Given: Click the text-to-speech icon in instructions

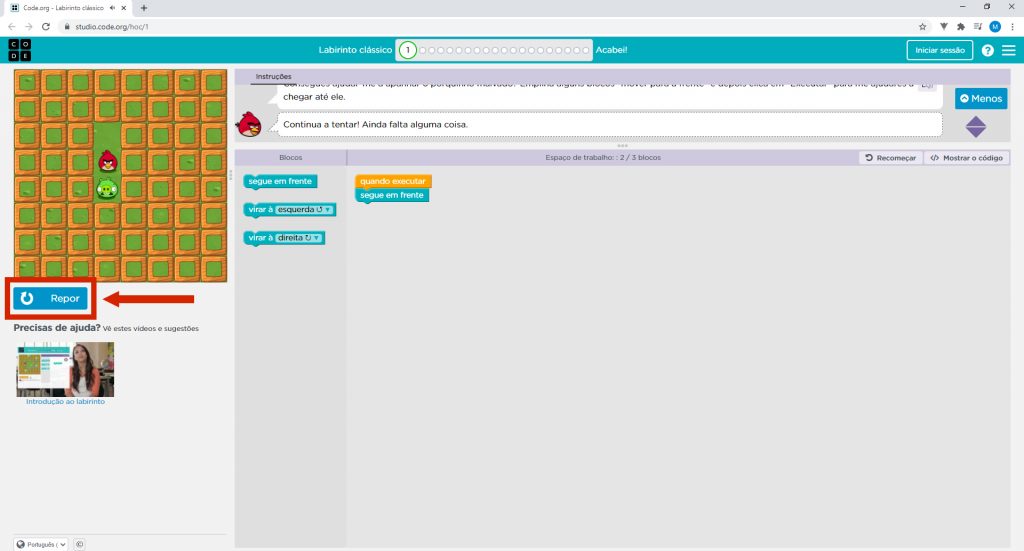Looking at the screenshot, I should 926,85.
